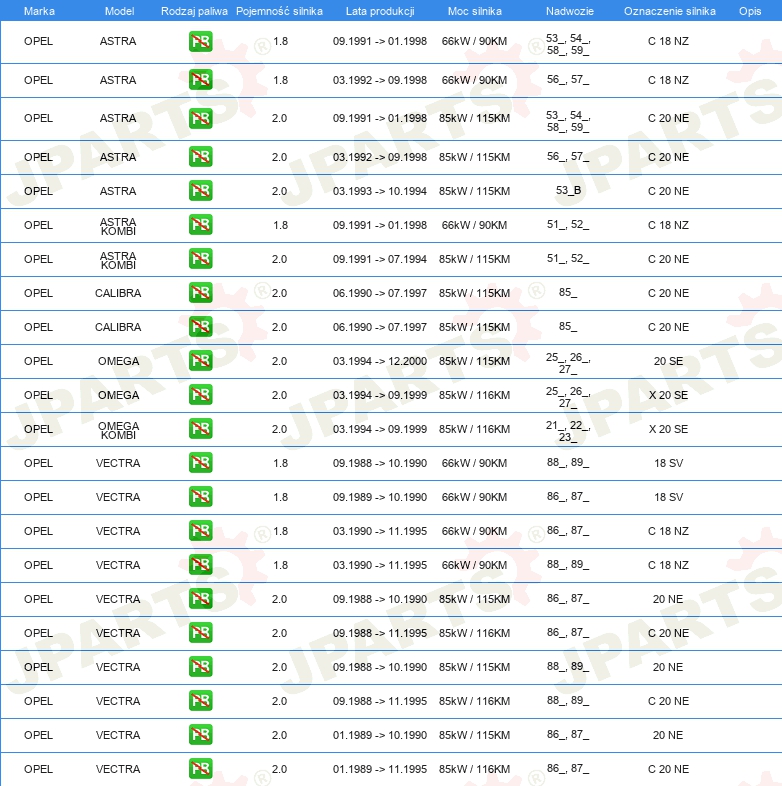Viewport: 782px width, 786px height.
Task: Click petrol icon in Omega Kombi row
Action: tap(201, 429)
